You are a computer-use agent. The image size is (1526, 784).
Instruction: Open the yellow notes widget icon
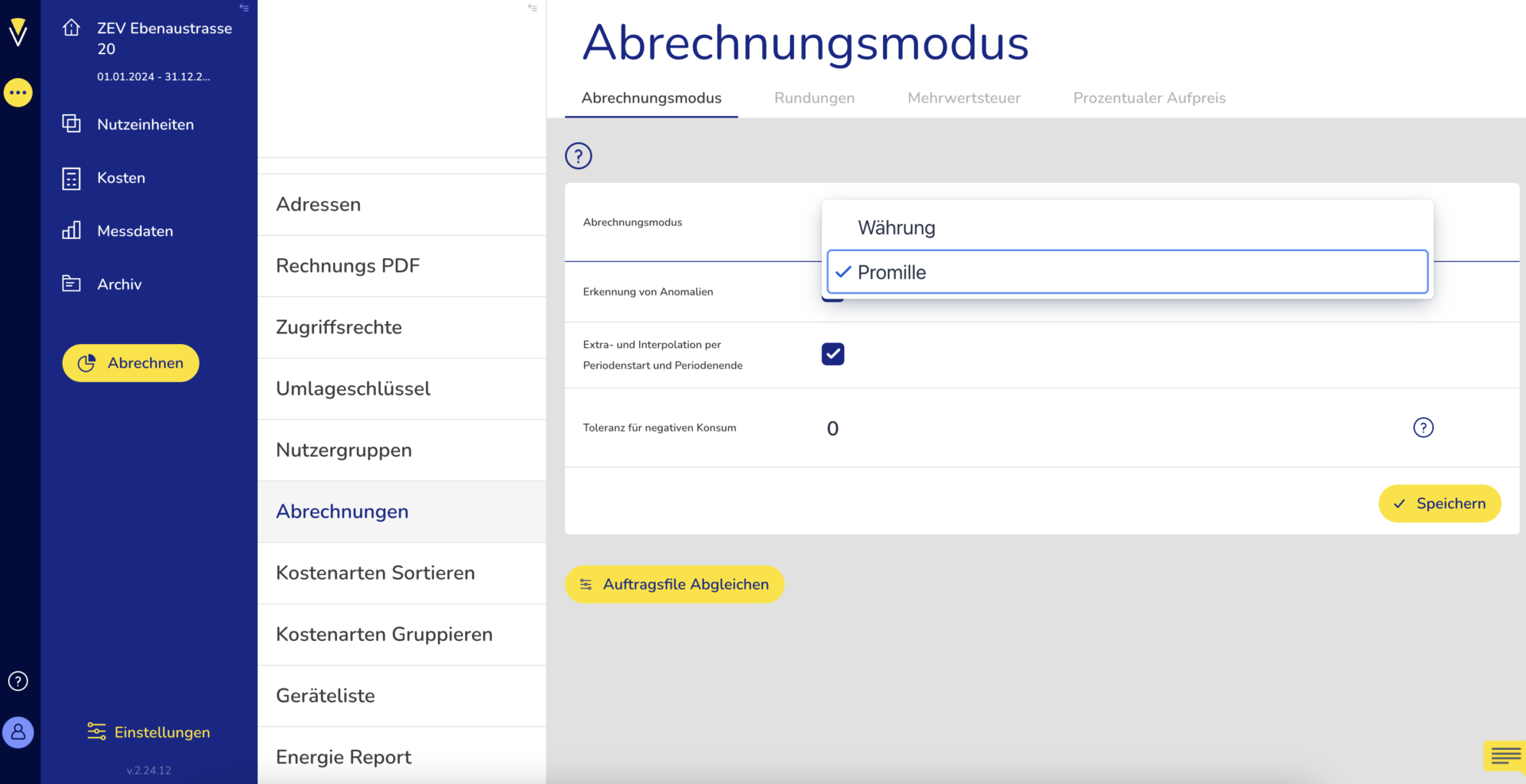click(x=1505, y=755)
